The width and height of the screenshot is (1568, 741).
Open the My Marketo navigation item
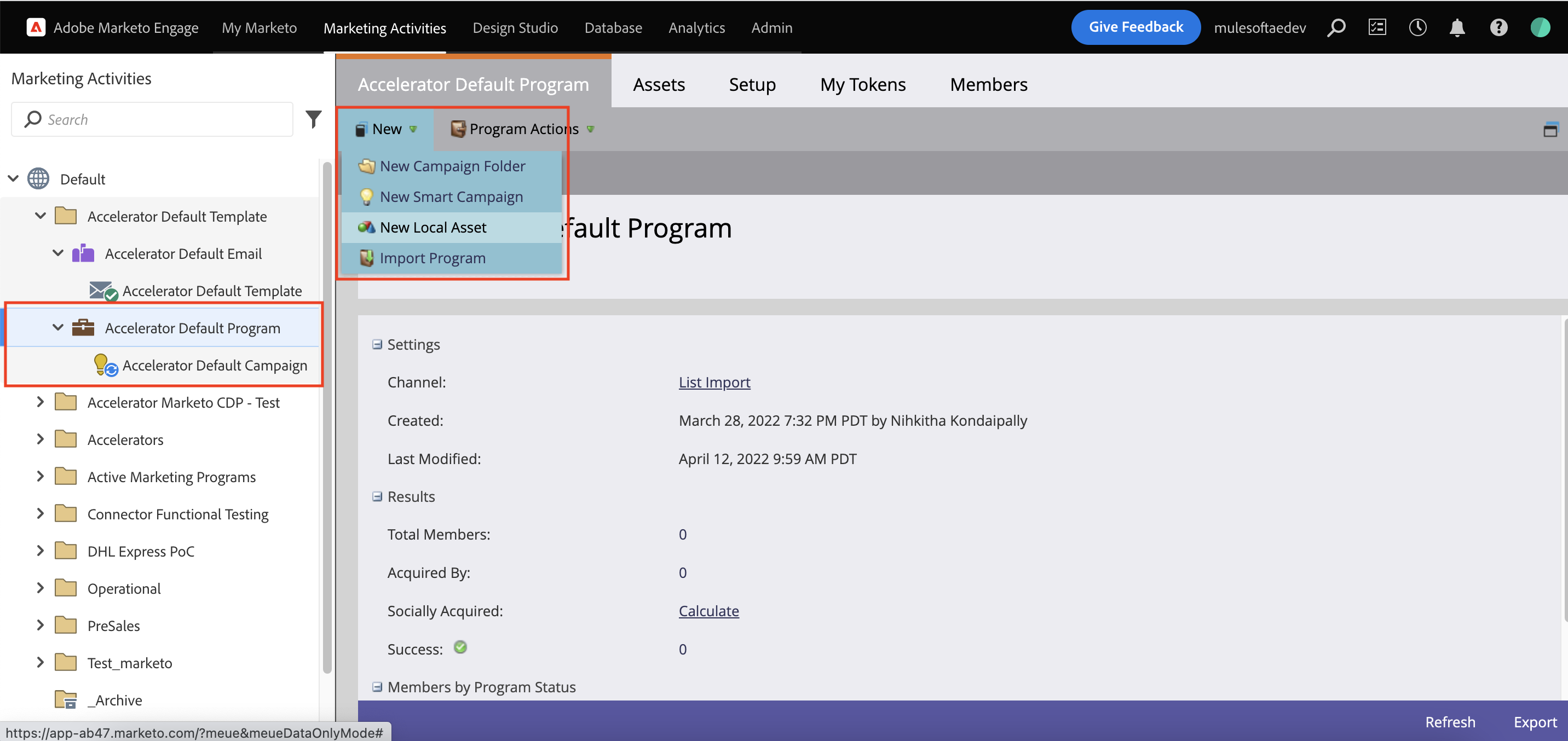pyautogui.click(x=260, y=27)
